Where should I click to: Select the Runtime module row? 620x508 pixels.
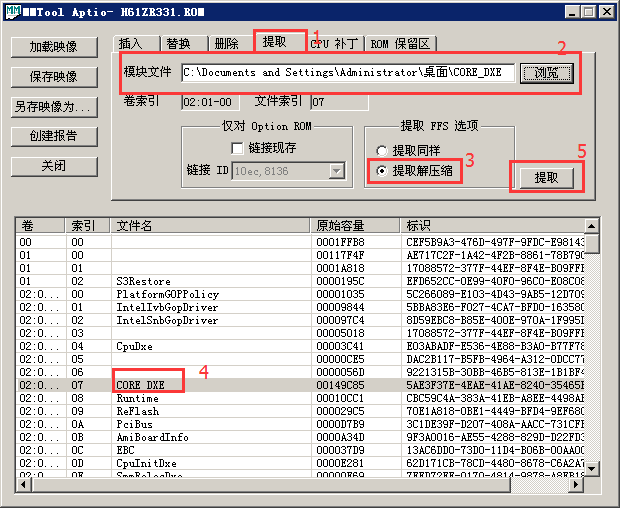click(301, 398)
